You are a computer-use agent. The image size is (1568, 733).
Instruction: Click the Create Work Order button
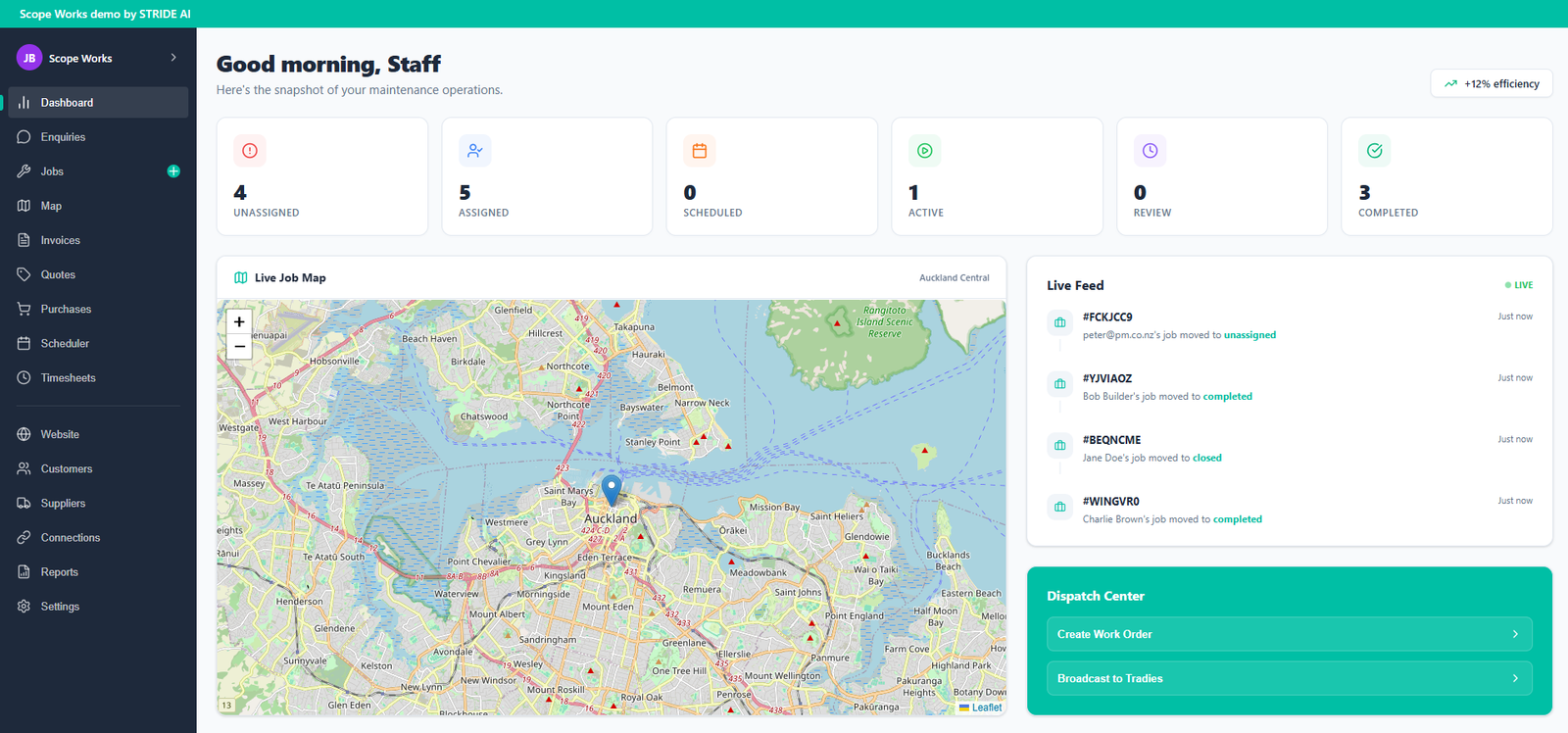1290,634
